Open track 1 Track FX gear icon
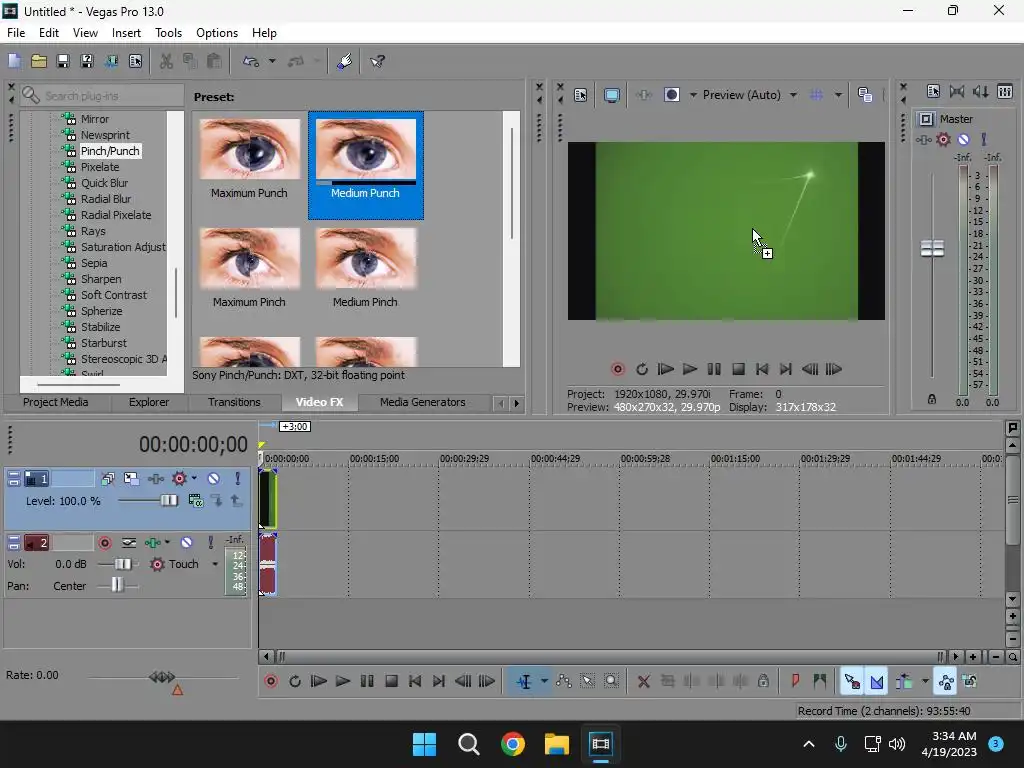The height and width of the screenshot is (768, 1024). (x=179, y=479)
